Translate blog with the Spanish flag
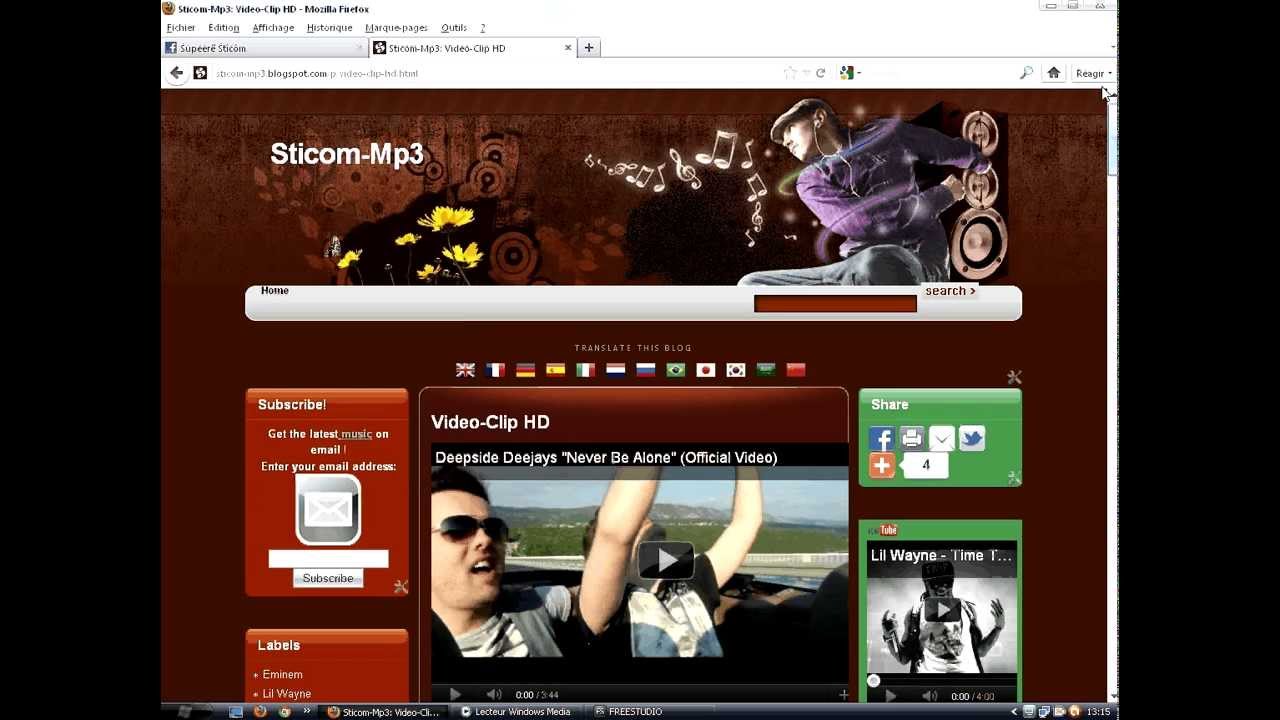Screen dimensions: 1280x720 (555, 370)
